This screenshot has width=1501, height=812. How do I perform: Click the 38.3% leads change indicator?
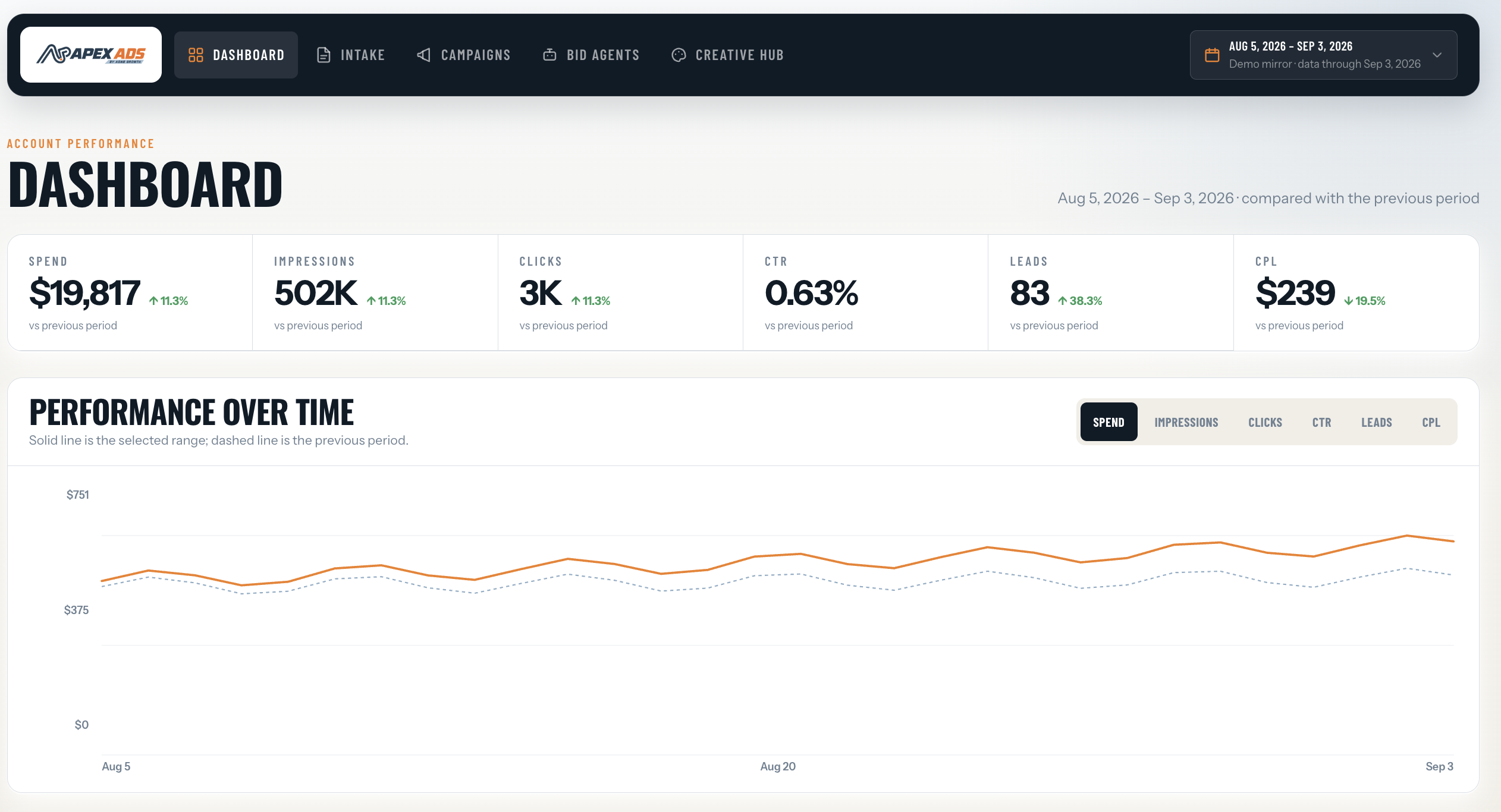[x=1080, y=301]
